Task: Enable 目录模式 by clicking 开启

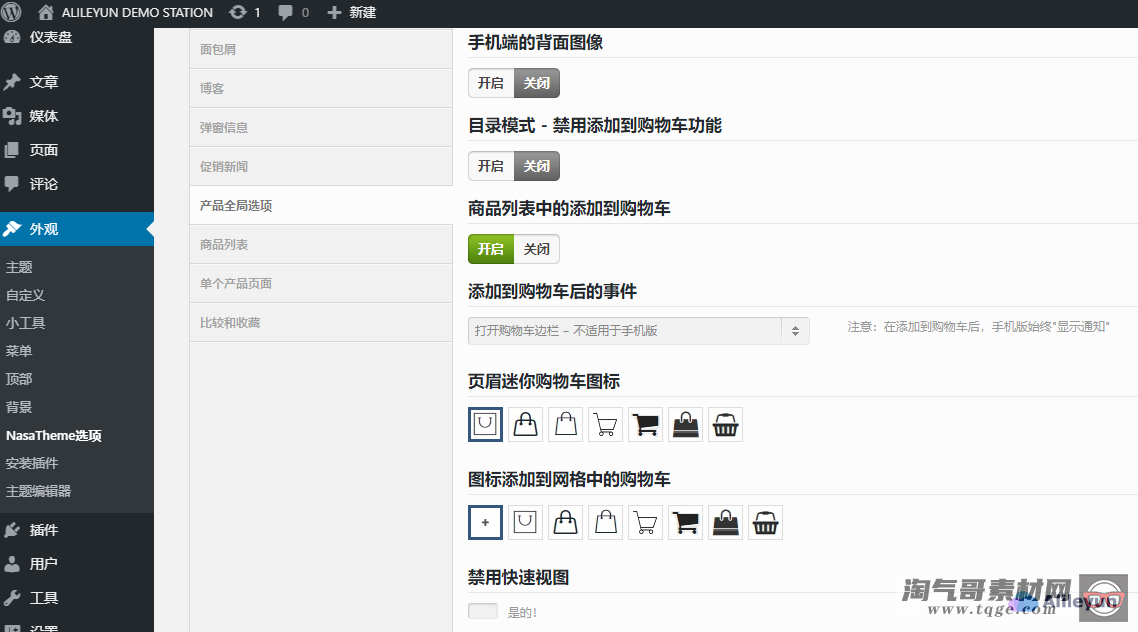Action: pos(491,166)
